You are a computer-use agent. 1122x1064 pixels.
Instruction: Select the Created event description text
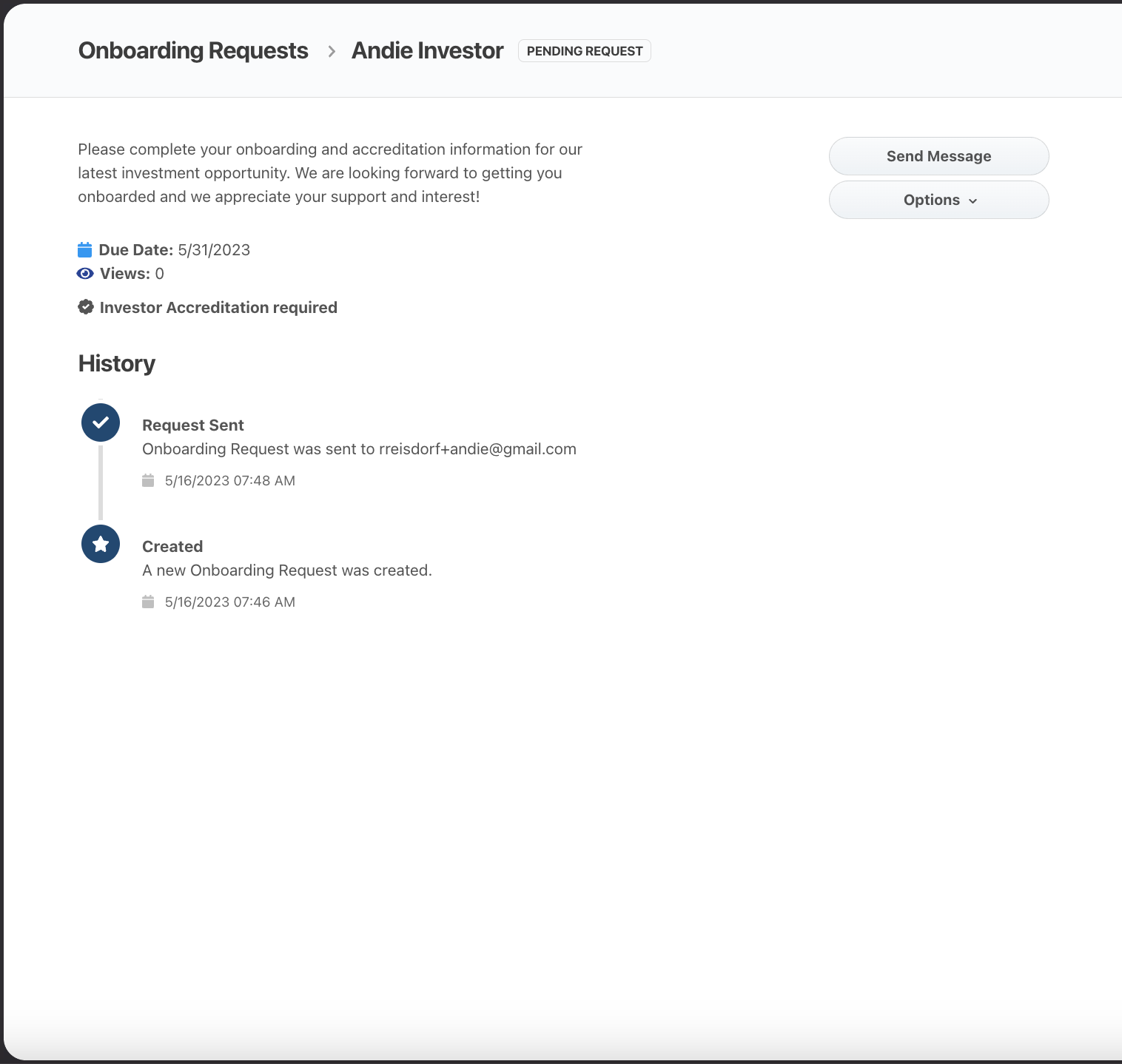coord(287,570)
